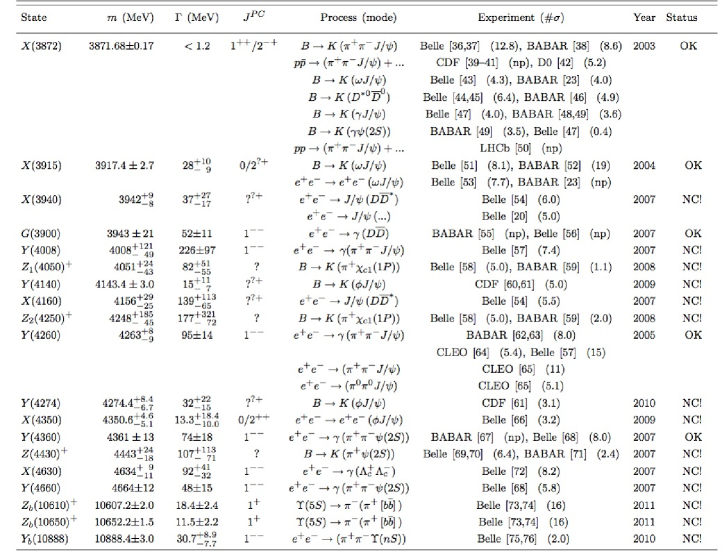Select the Y(4260) state cell
Viewport: 725px width, 552px height.
[40, 335]
